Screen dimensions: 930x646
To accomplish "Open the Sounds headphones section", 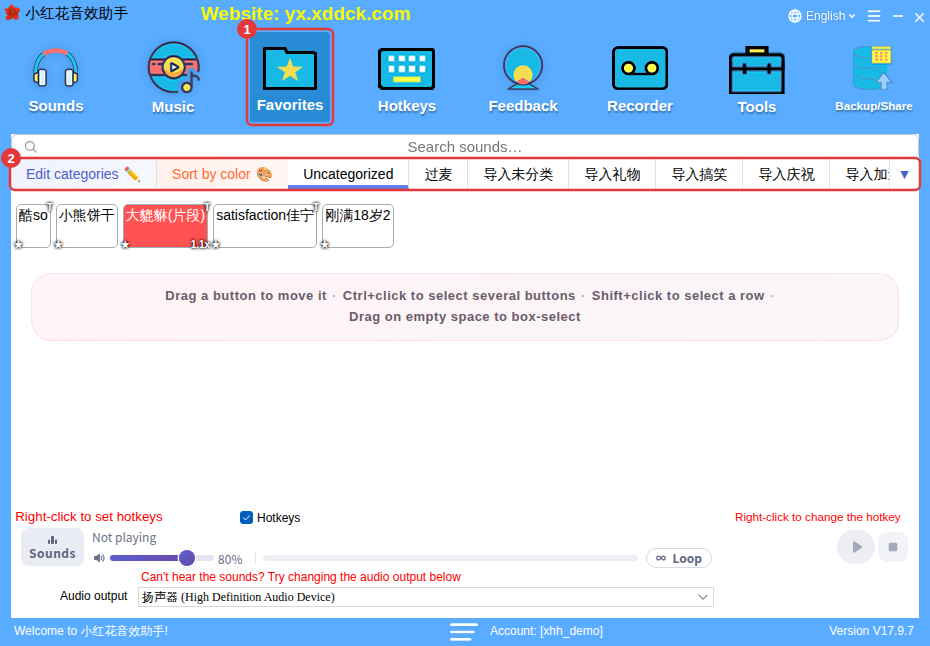I will coord(56,81).
